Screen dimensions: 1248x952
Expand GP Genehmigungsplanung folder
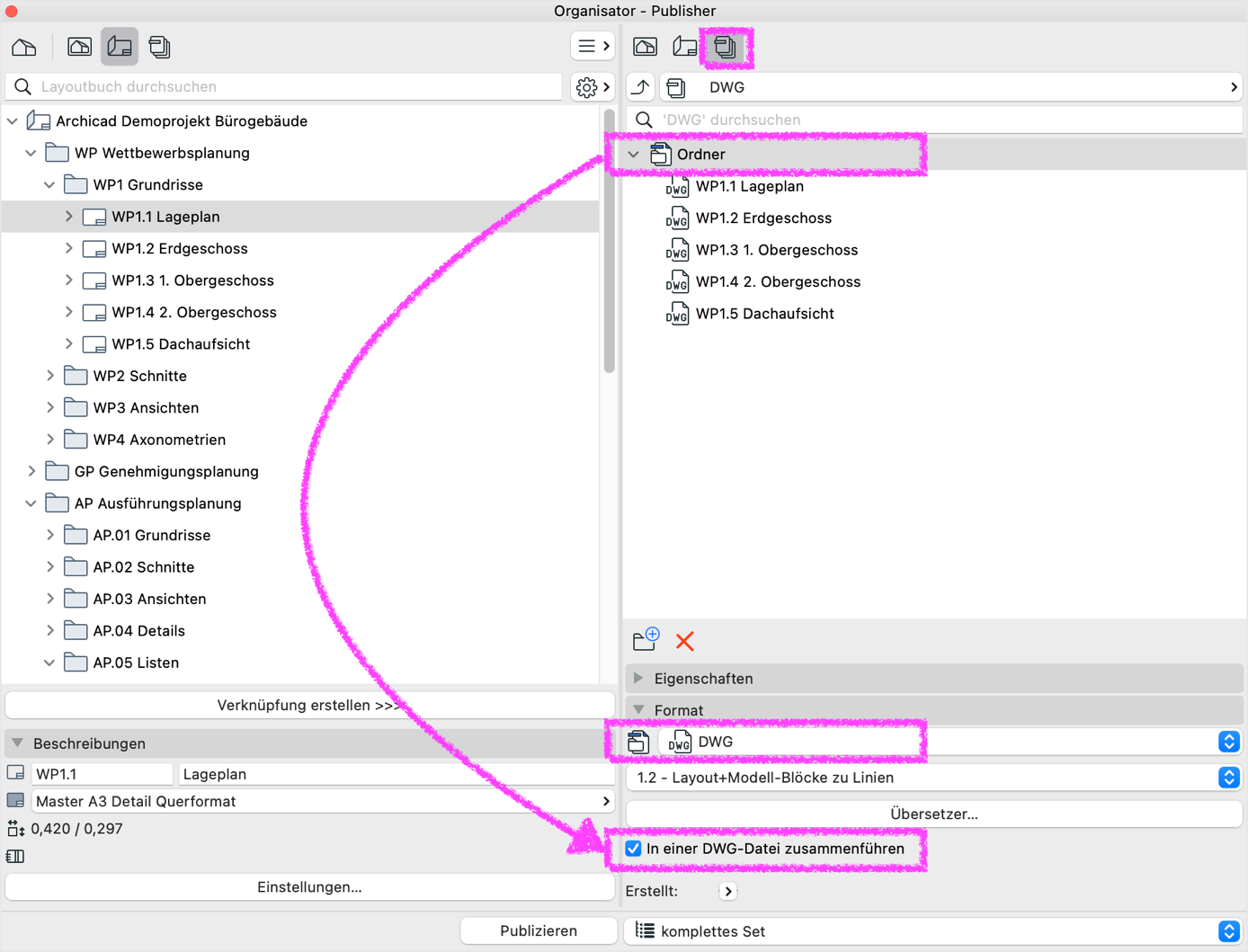point(31,472)
